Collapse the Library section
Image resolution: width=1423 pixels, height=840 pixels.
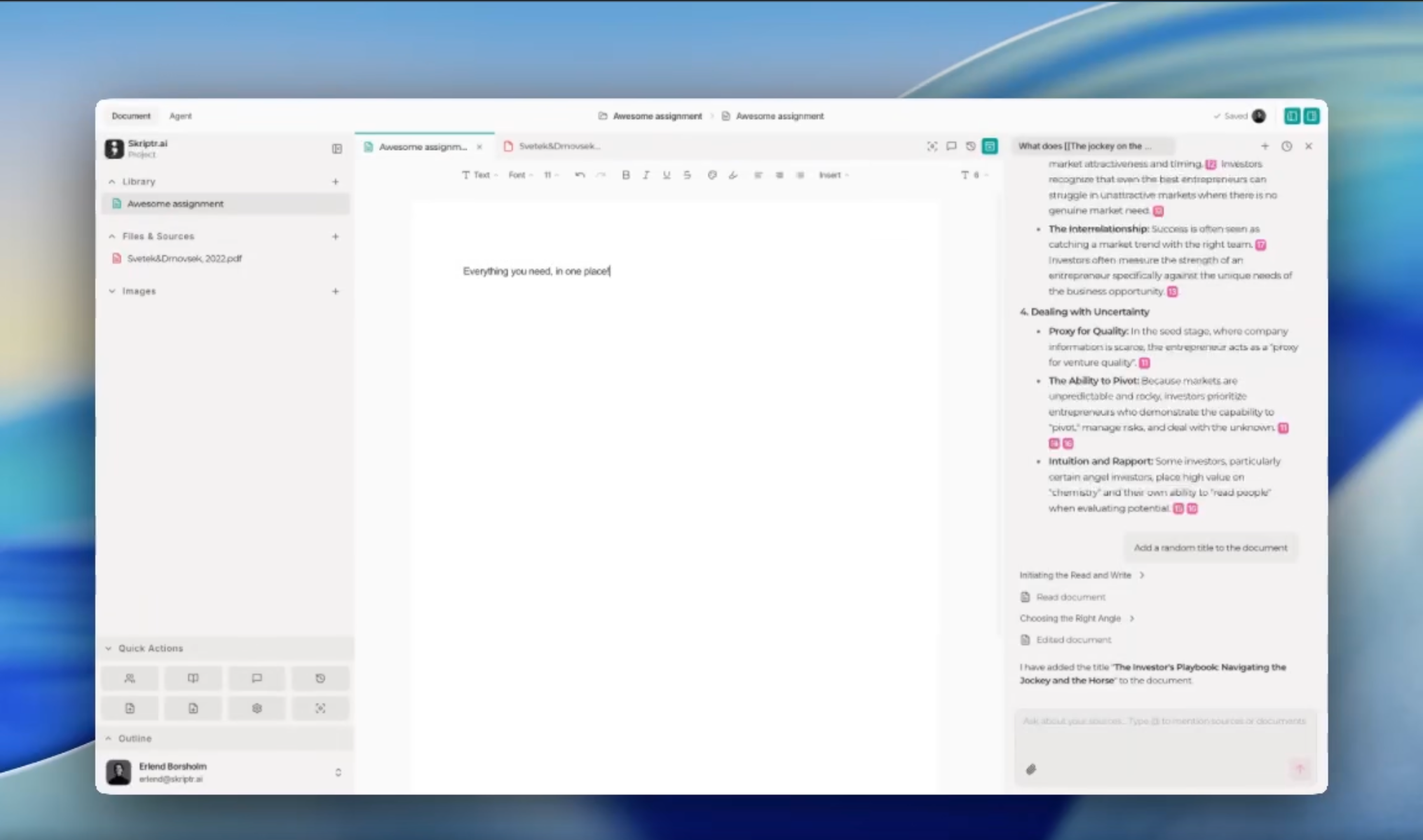click(112, 181)
